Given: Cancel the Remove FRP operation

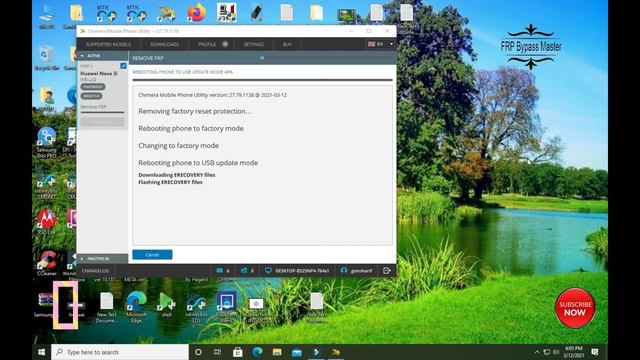Looking at the screenshot, I should coord(152,255).
